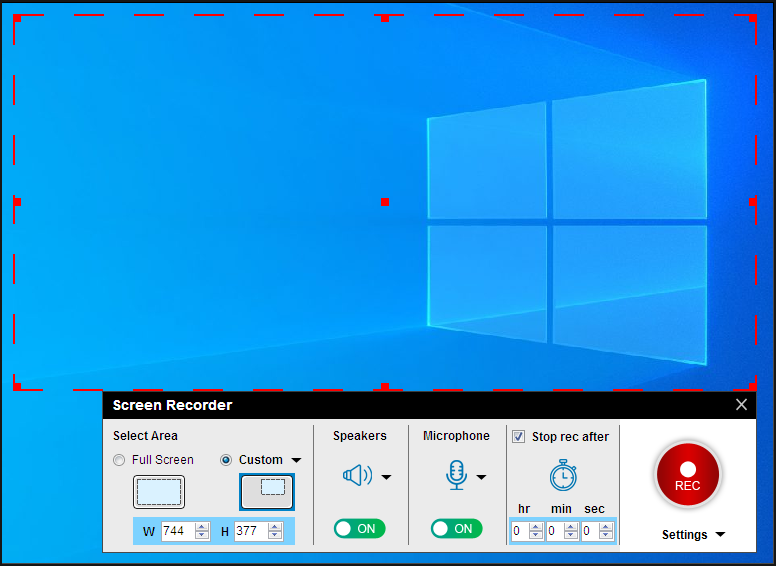Click the microphone icon

(x=456, y=476)
